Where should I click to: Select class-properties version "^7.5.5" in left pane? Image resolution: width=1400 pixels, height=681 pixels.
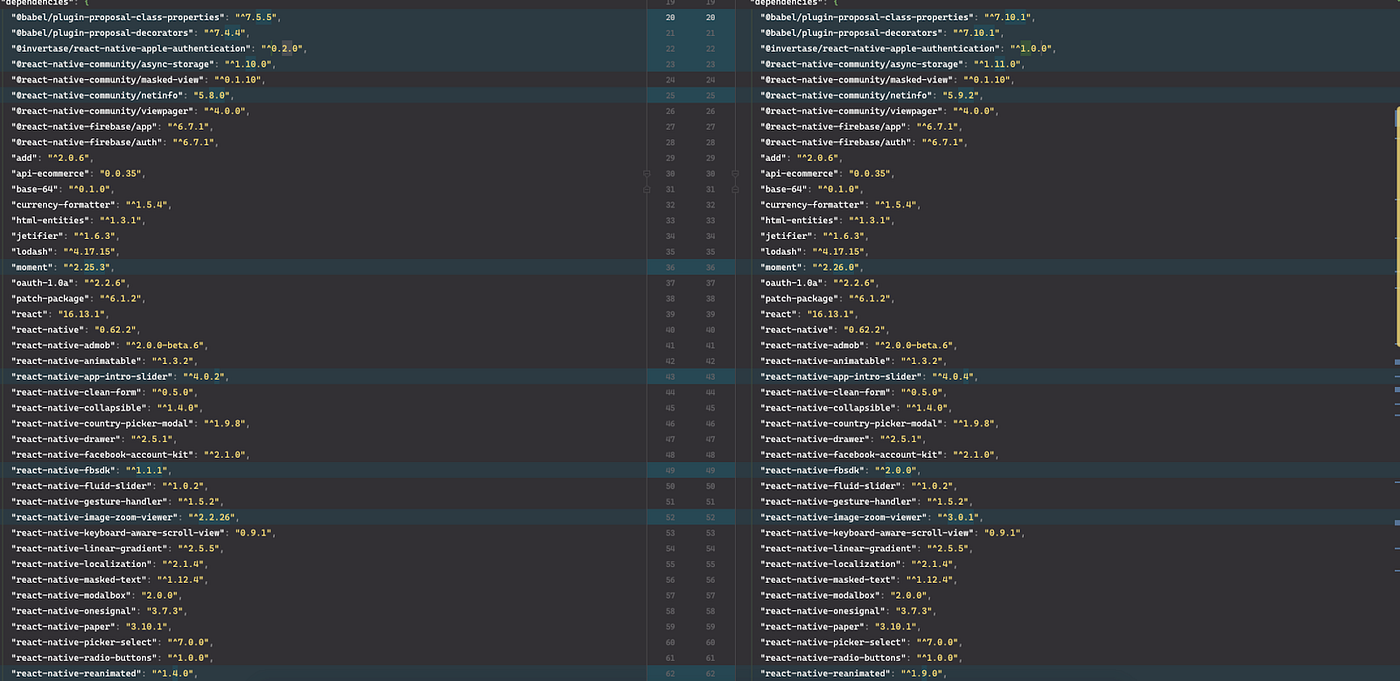[x=256, y=17]
